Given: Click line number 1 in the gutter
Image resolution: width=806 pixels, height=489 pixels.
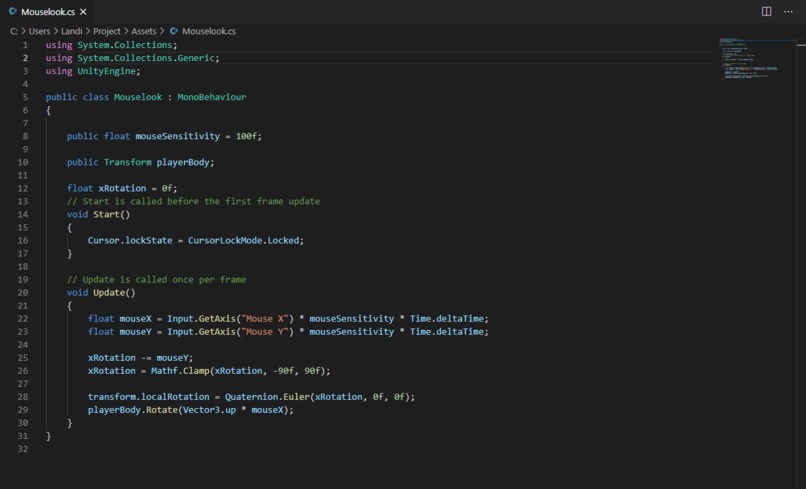Looking at the screenshot, I should click(x=25, y=45).
